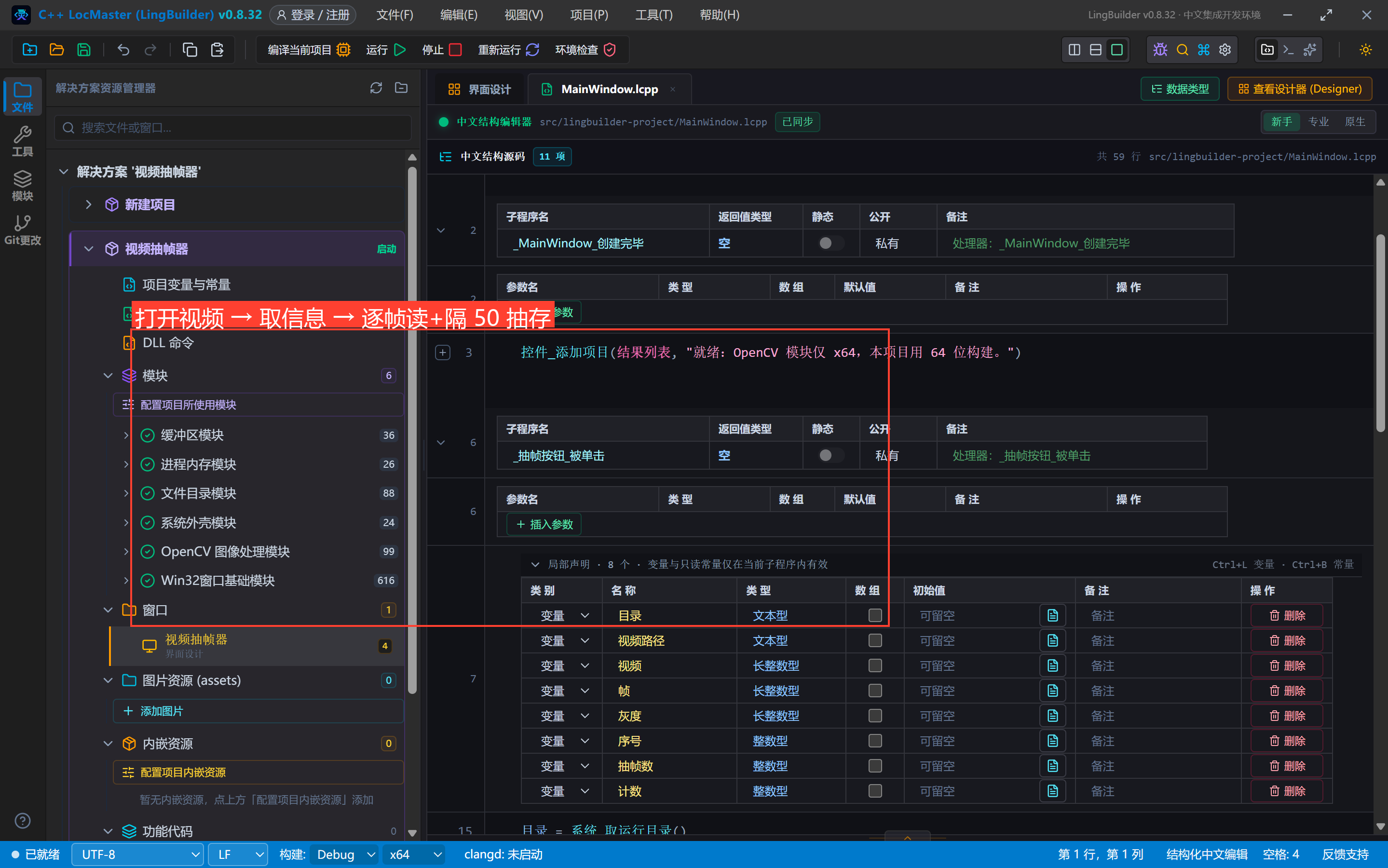This screenshot has width=1388, height=868.
Task: Open the Debug build configuration dropdown
Action: [344, 854]
